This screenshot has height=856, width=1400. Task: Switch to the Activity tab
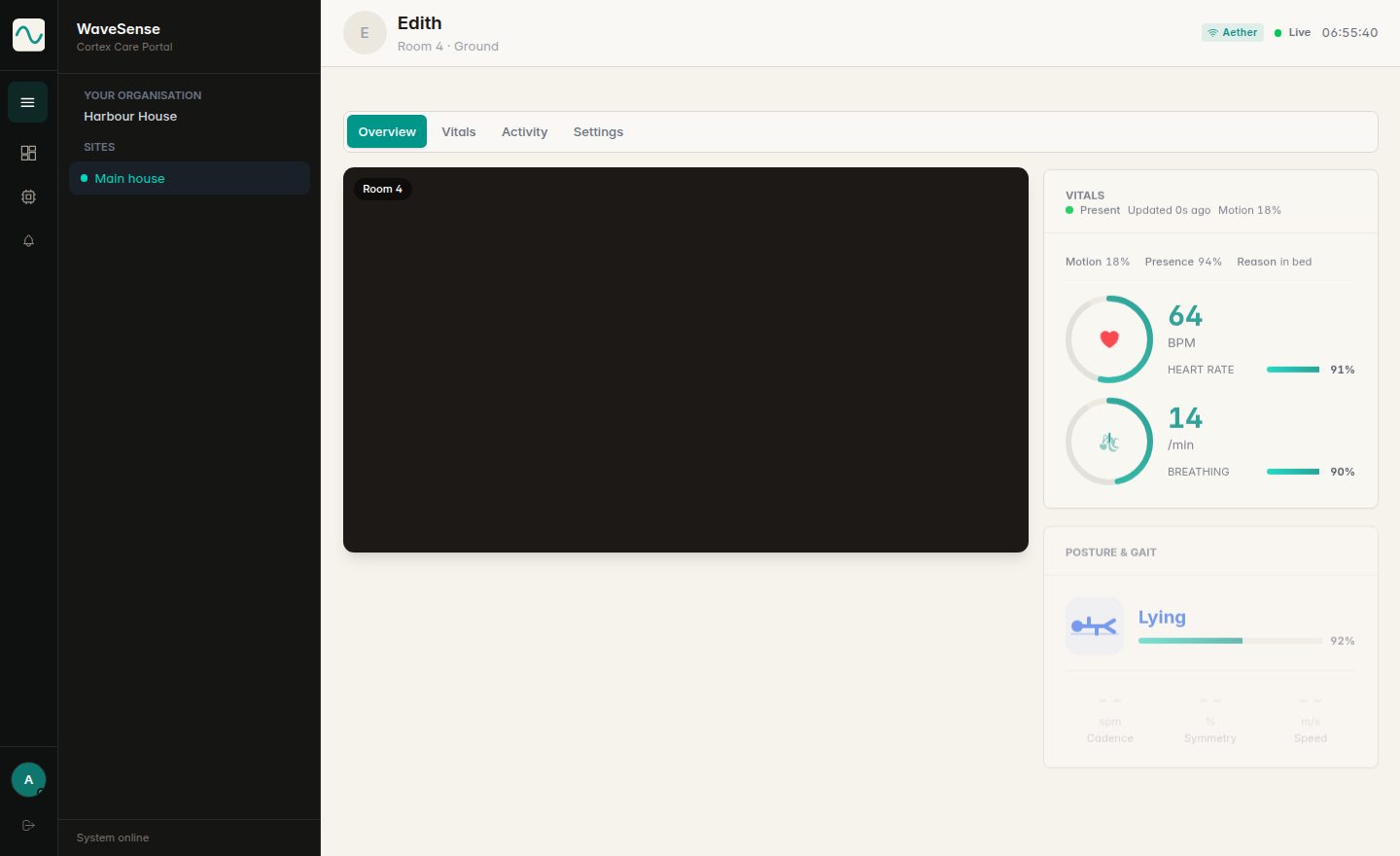tap(525, 131)
